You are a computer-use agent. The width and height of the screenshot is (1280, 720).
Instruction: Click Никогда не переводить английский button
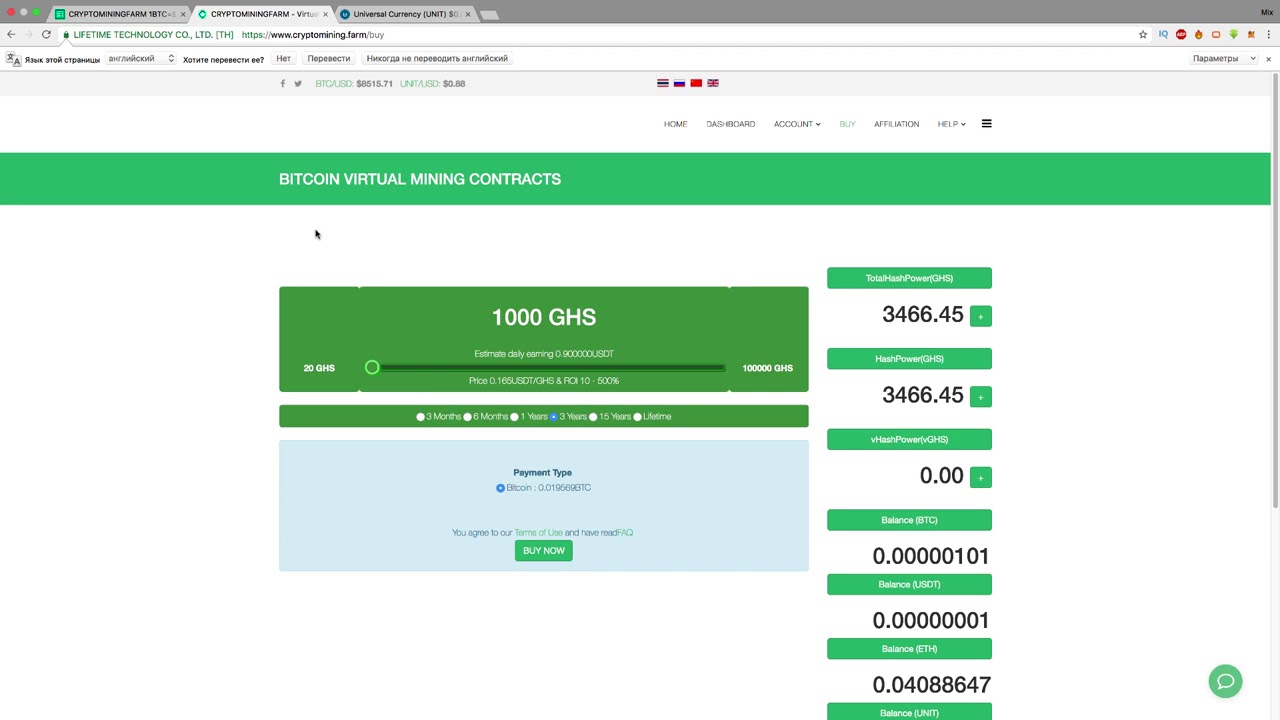click(x=437, y=59)
